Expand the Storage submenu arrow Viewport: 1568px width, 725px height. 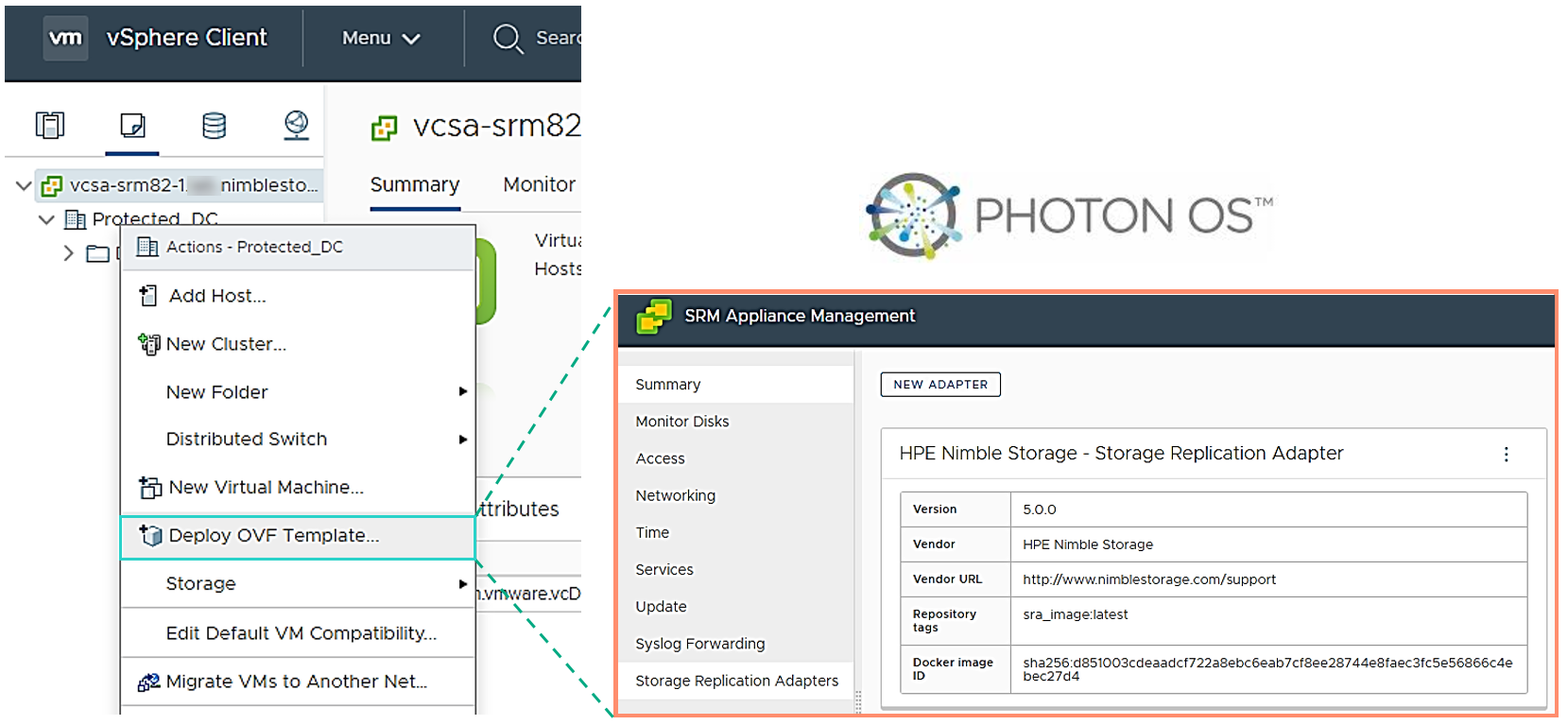(463, 584)
